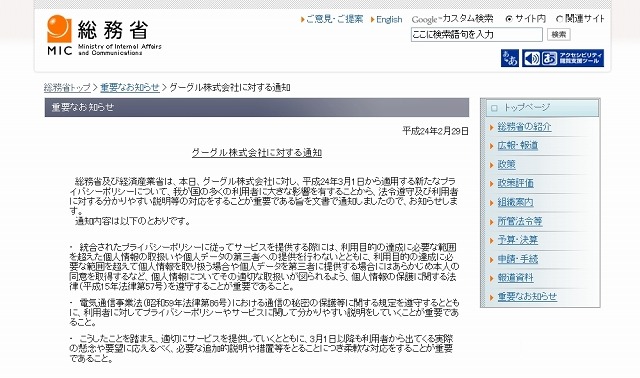Open 予算・決算 sidebar link
Viewport: 640px width, 378px height.
[x=518, y=240]
